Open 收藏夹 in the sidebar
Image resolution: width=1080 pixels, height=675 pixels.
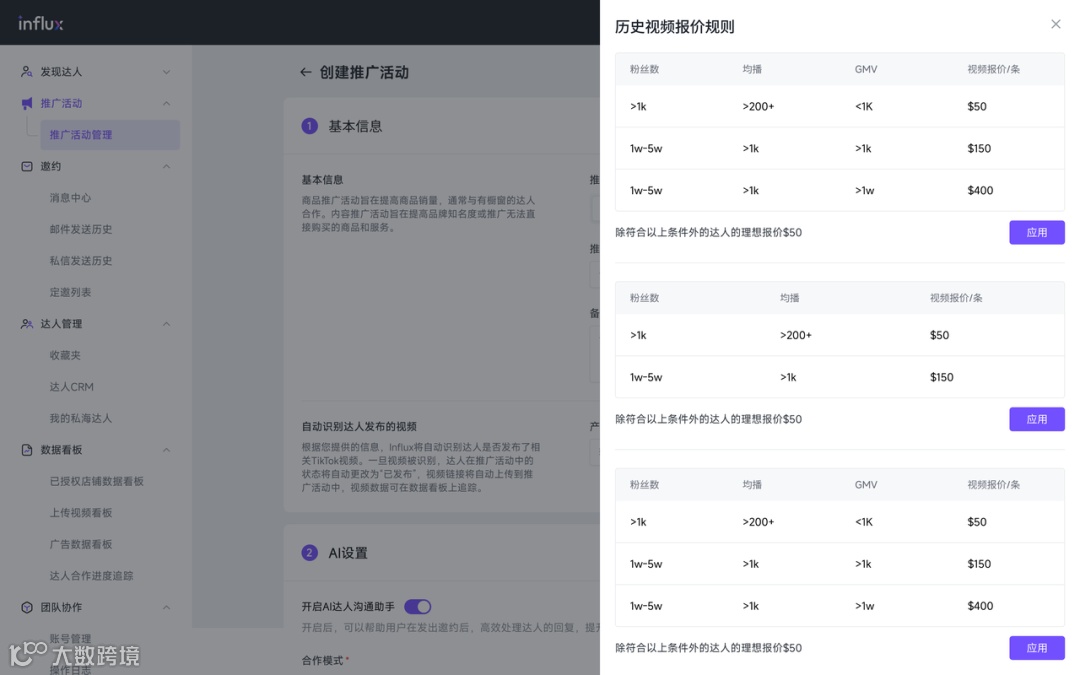click(x=65, y=355)
